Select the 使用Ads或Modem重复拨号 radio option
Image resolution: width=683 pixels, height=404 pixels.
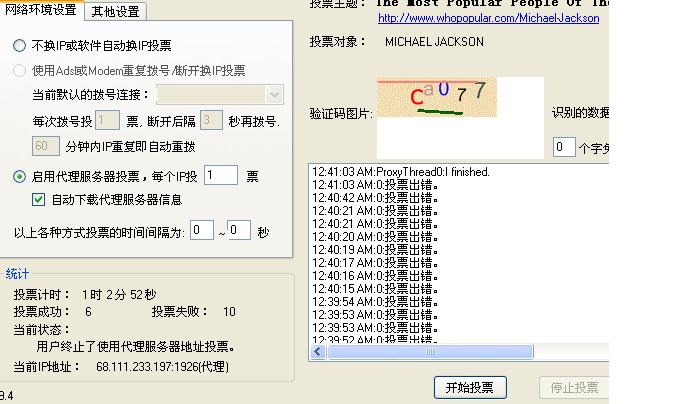(x=20, y=71)
